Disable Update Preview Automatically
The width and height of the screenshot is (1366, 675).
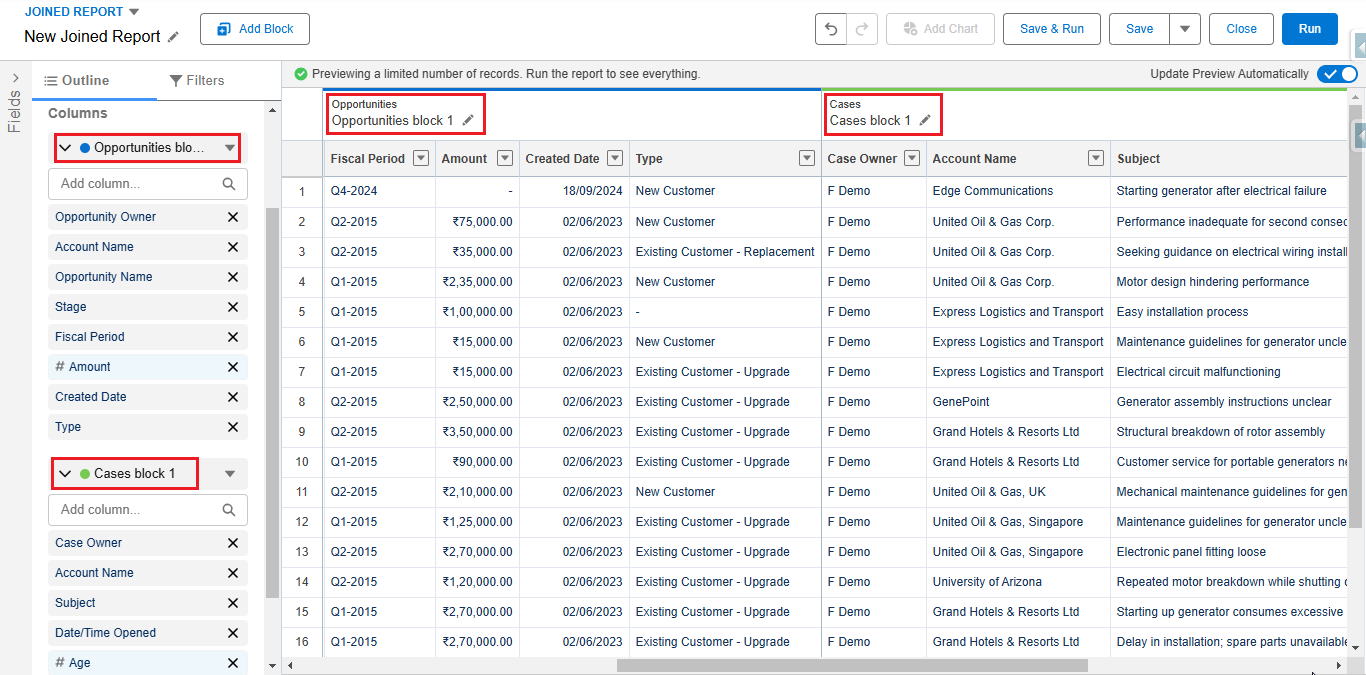click(1337, 73)
